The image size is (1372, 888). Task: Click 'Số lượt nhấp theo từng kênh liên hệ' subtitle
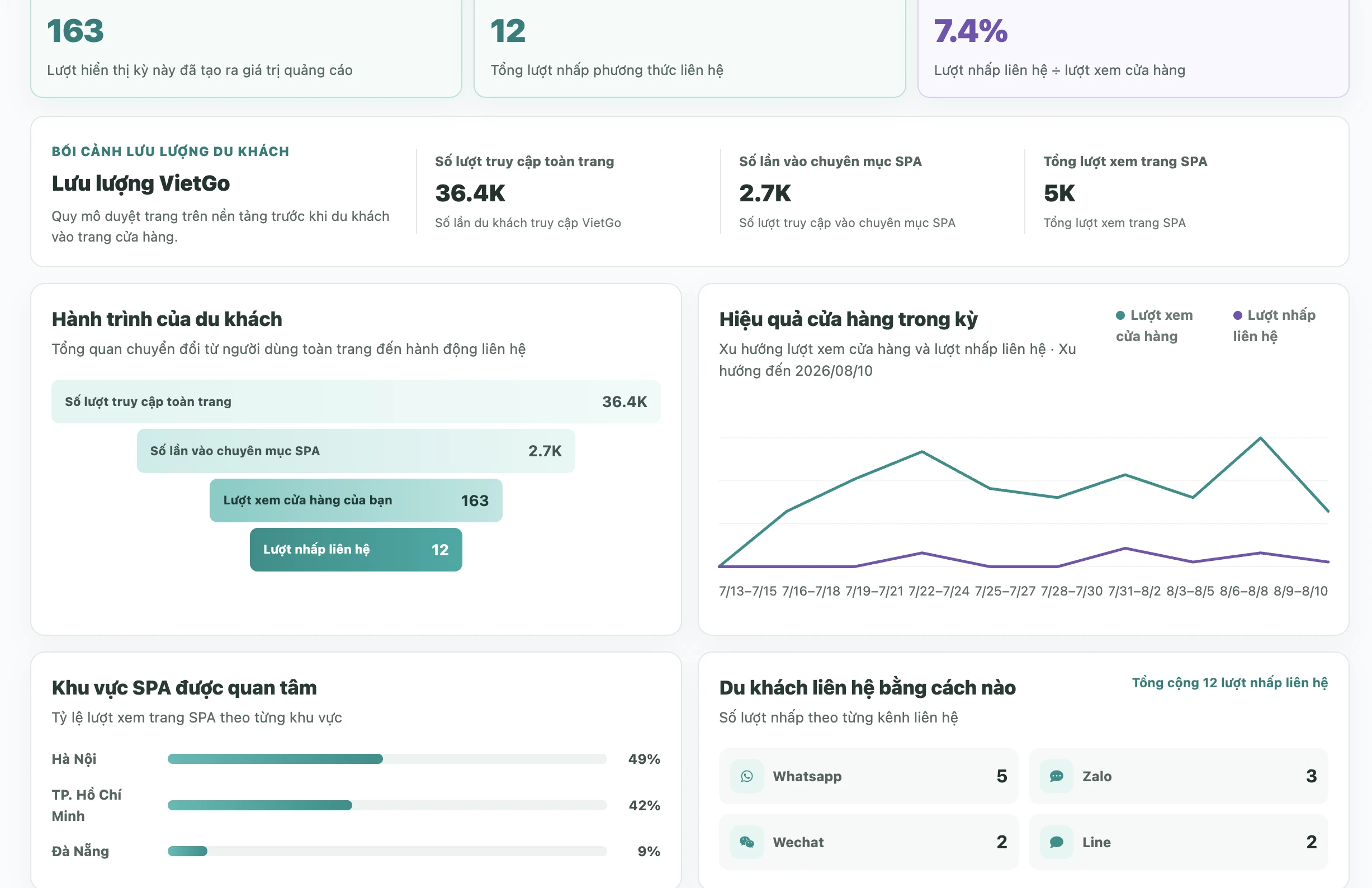[x=839, y=718]
